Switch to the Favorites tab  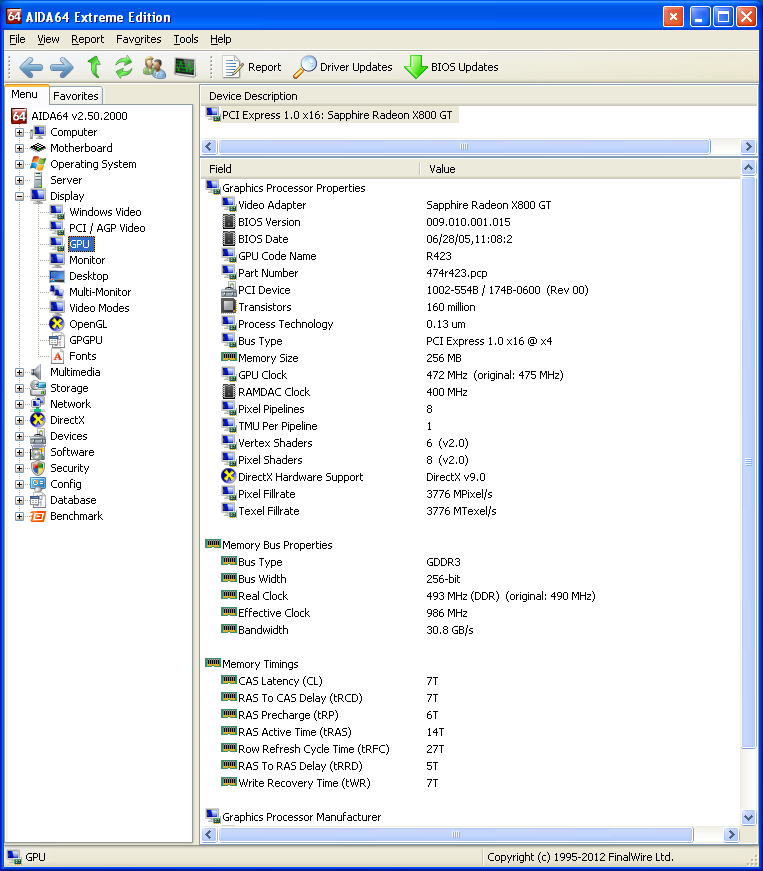76,96
